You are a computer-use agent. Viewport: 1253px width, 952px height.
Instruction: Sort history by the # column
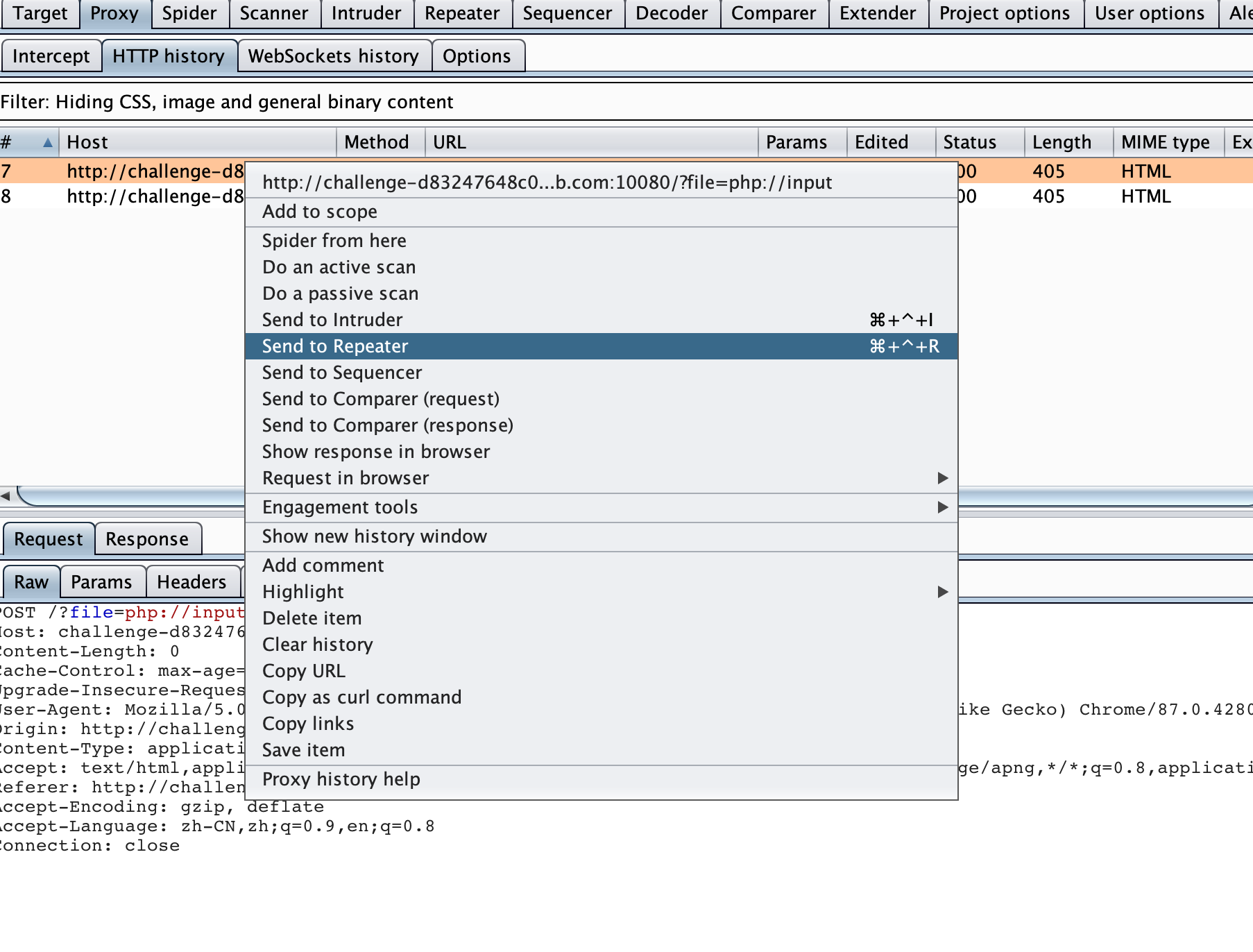click(28, 142)
